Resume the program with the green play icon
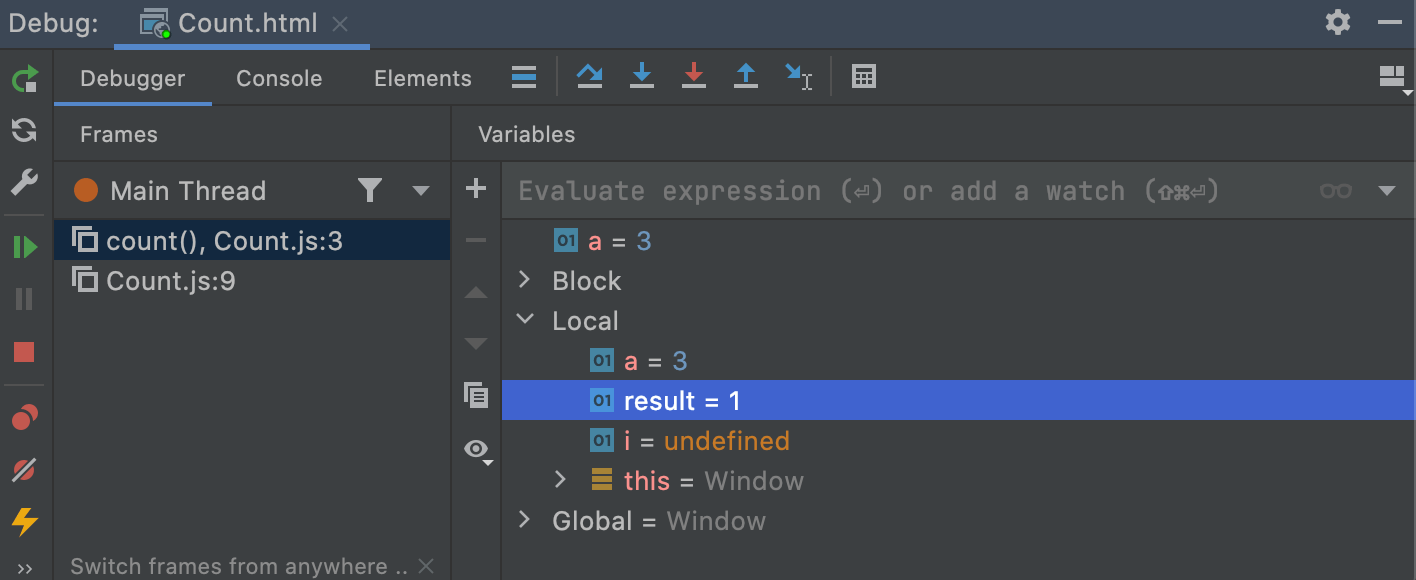This screenshot has height=580, width=1416. [25, 246]
